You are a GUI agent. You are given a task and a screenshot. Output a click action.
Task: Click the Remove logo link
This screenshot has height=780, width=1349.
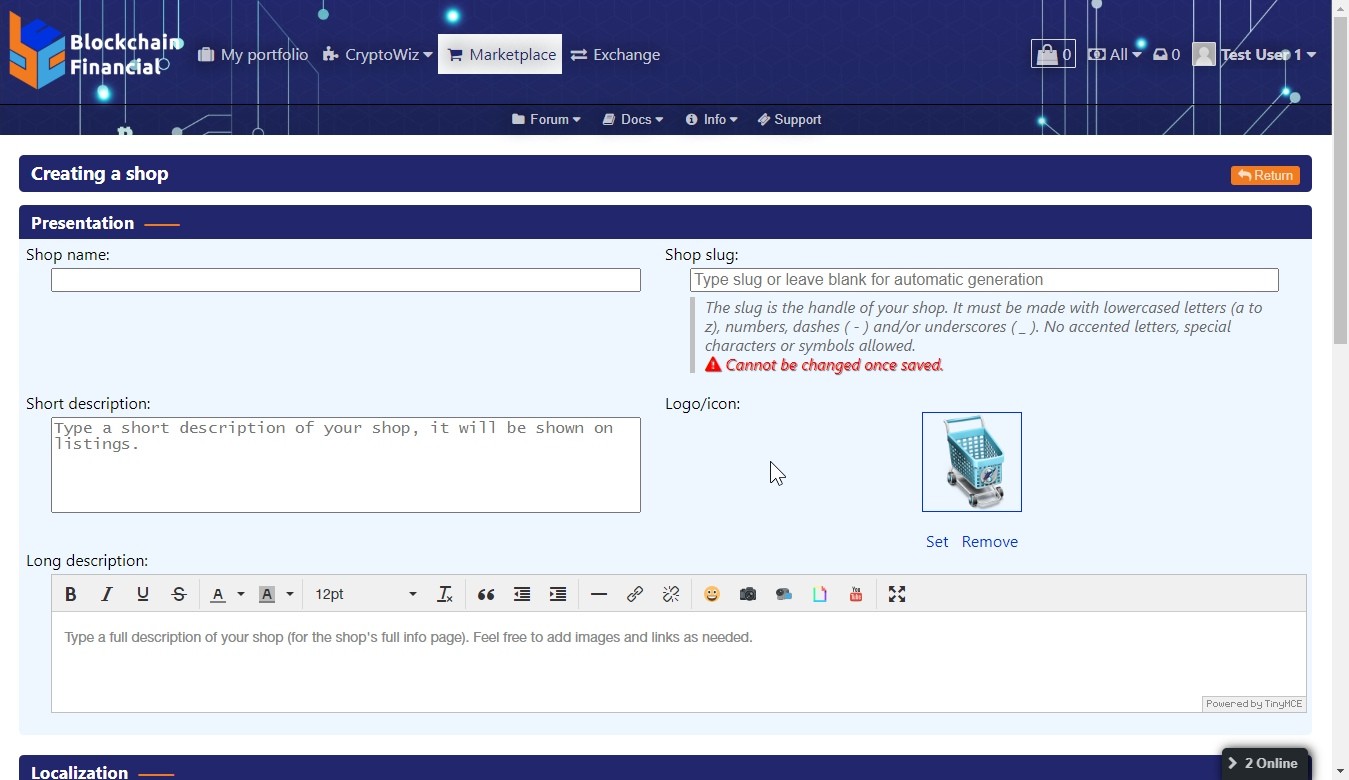click(x=989, y=542)
